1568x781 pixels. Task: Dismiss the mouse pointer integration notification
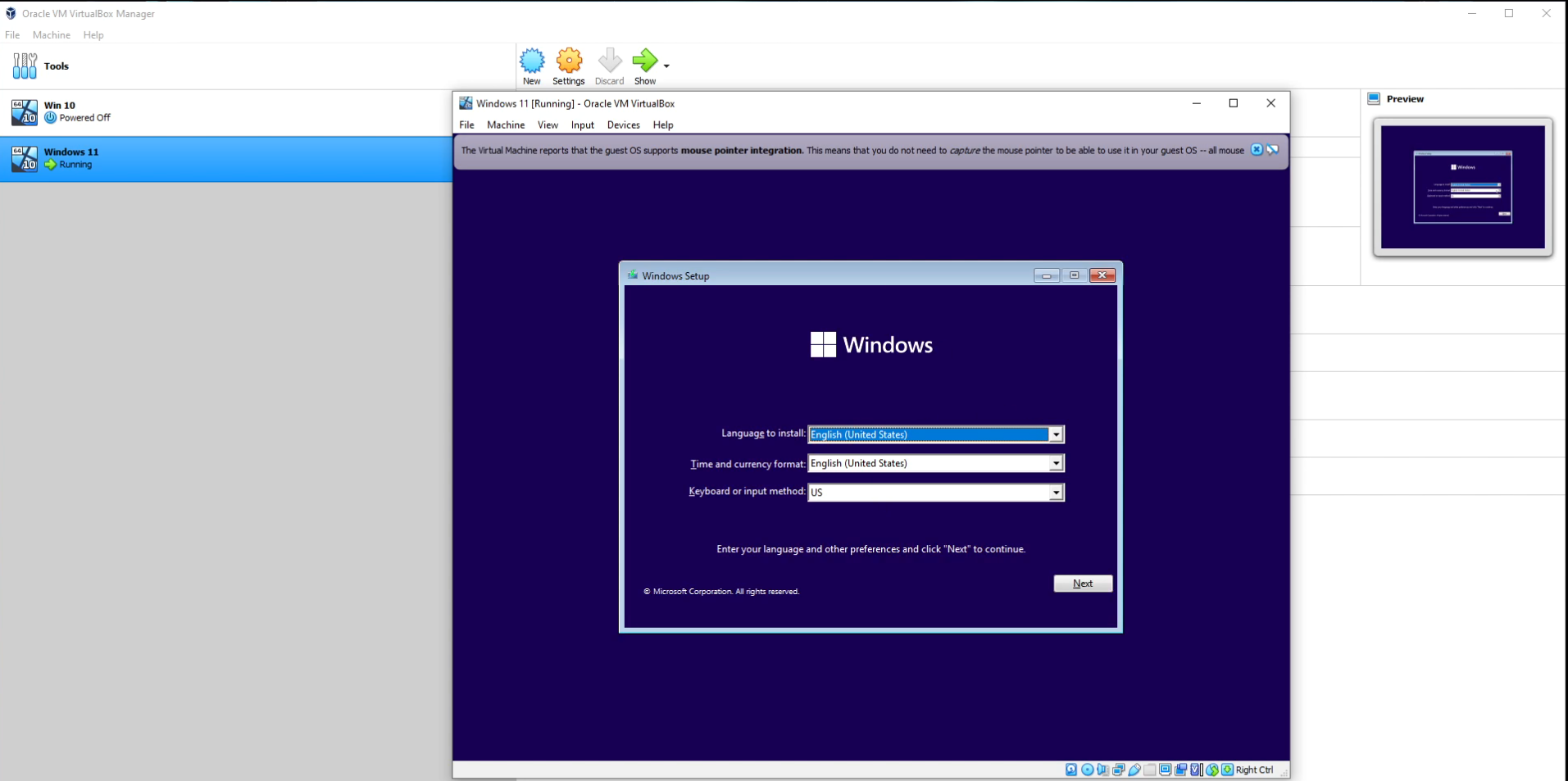point(1257,150)
